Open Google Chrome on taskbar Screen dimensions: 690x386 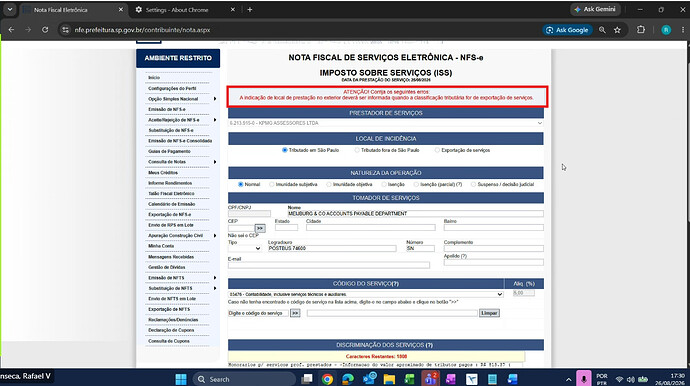327,379
